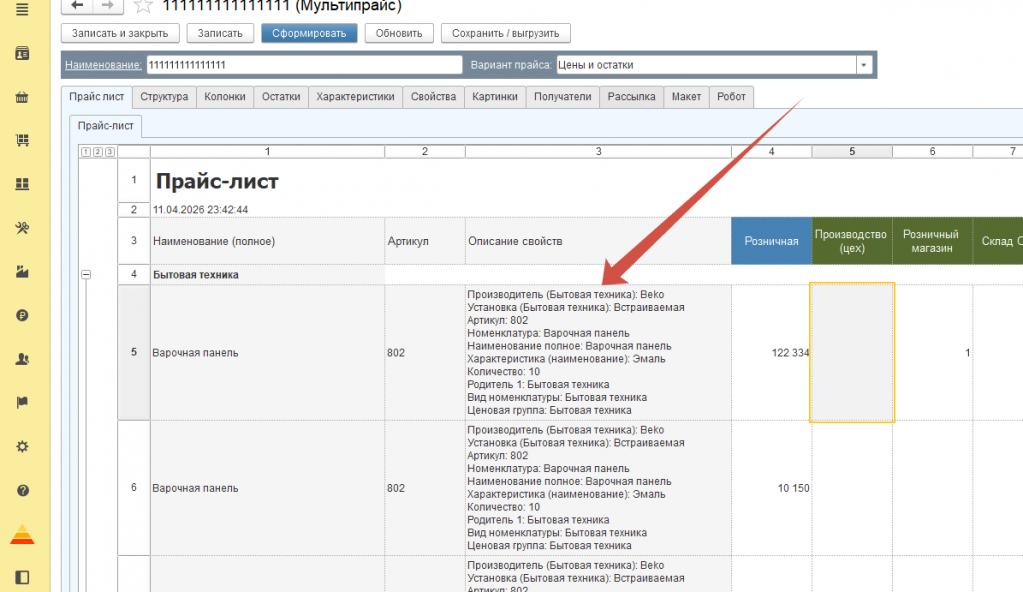
Task: Select the price cell 122 334
Action: 771,352
